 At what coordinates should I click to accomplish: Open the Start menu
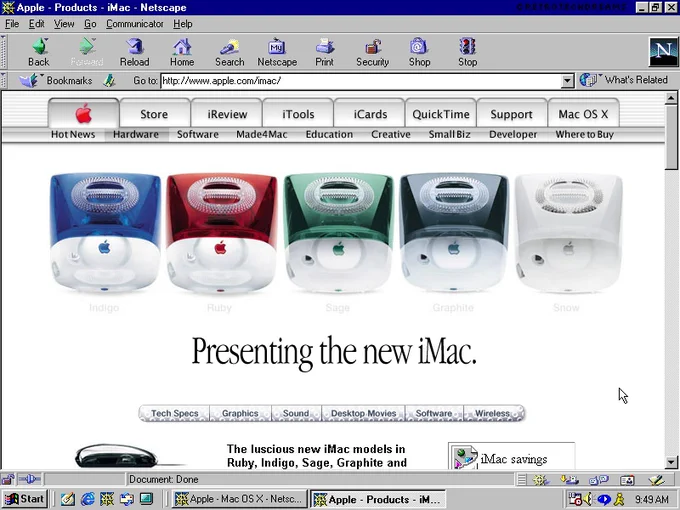click(x=24, y=499)
